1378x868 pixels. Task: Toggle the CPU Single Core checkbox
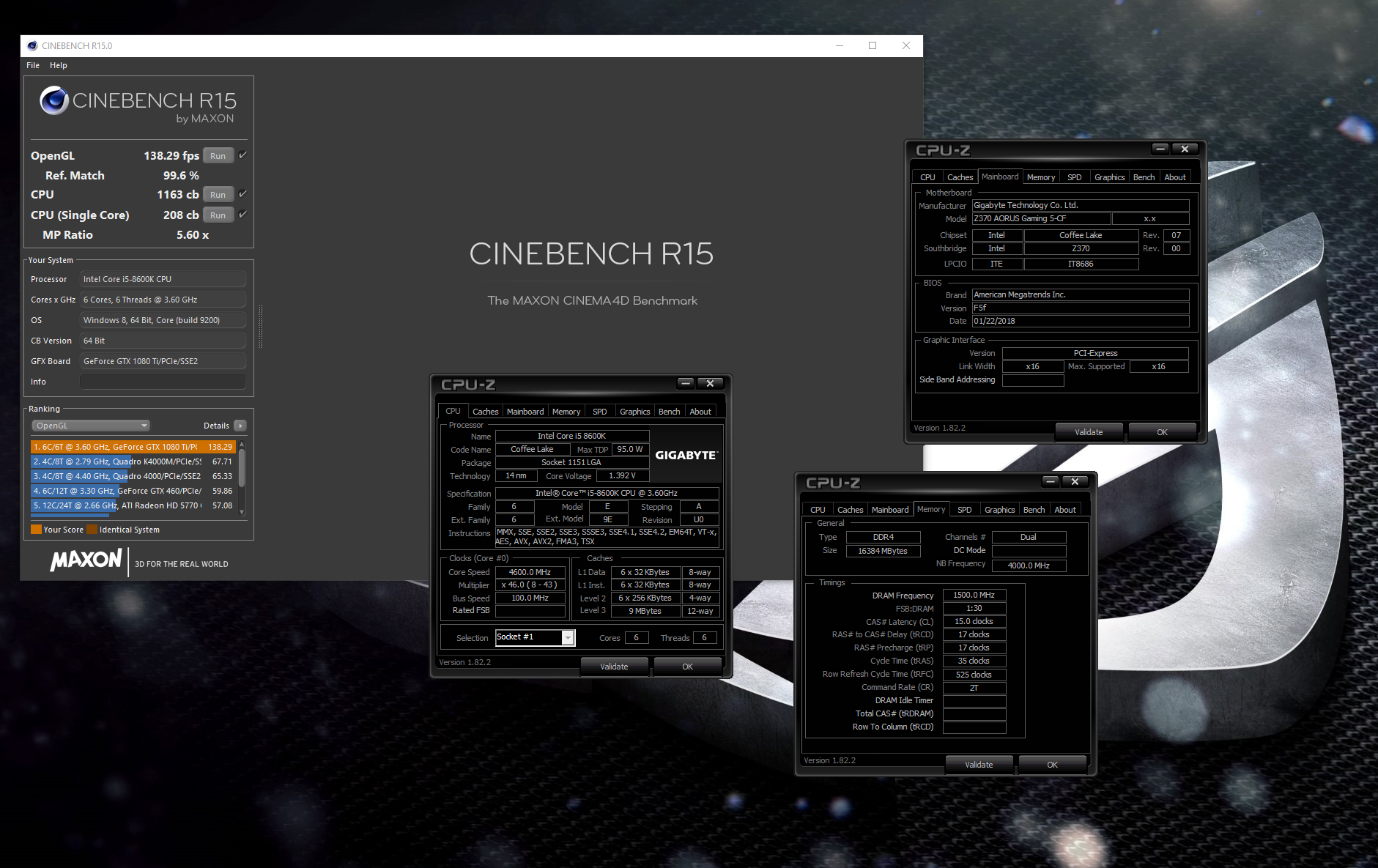point(242,215)
